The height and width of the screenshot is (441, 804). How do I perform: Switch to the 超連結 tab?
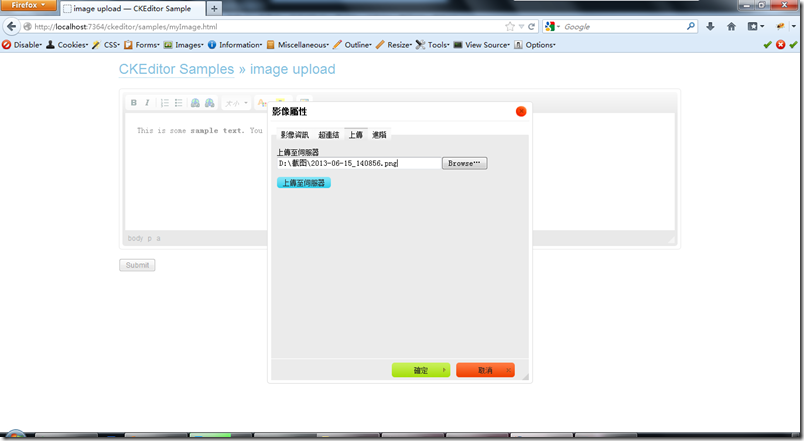329,135
